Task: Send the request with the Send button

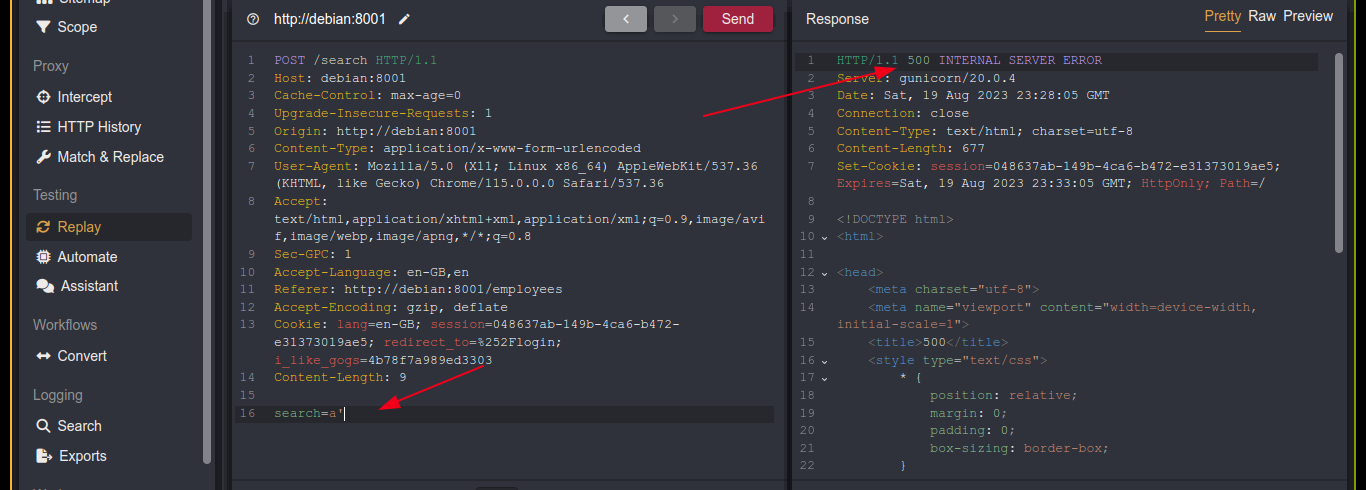Action: click(737, 19)
